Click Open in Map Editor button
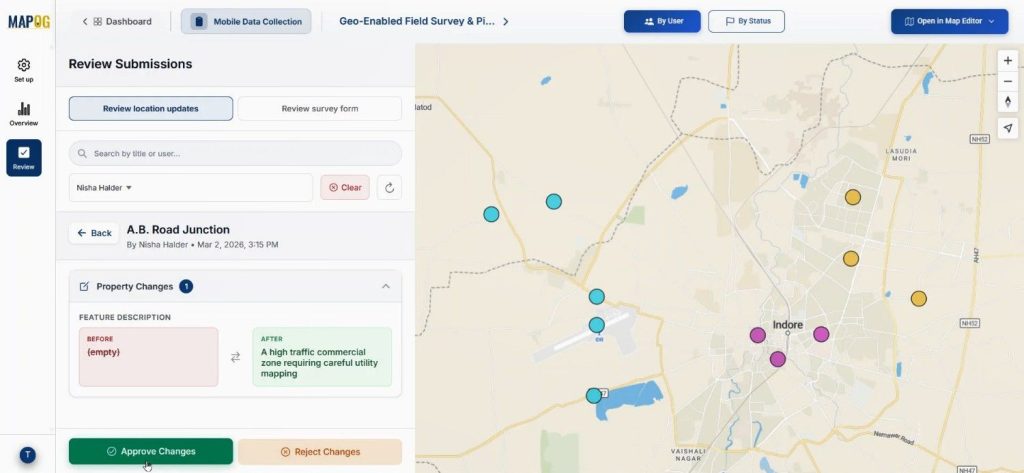This screenshot has height=473, width=1024. pos(950,22)
